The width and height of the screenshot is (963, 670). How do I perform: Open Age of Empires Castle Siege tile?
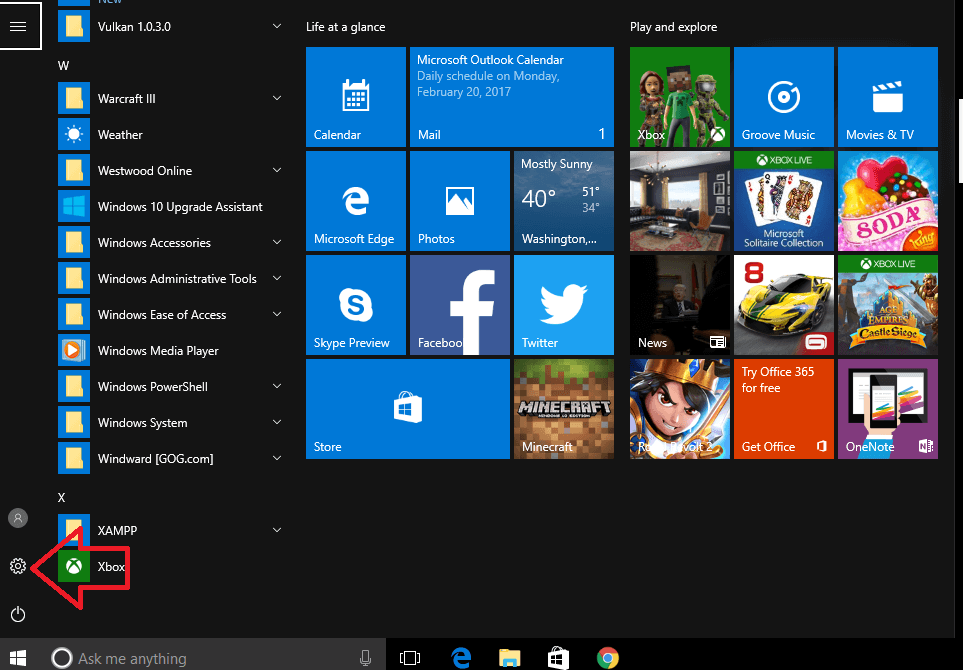[x=888, y=305]
